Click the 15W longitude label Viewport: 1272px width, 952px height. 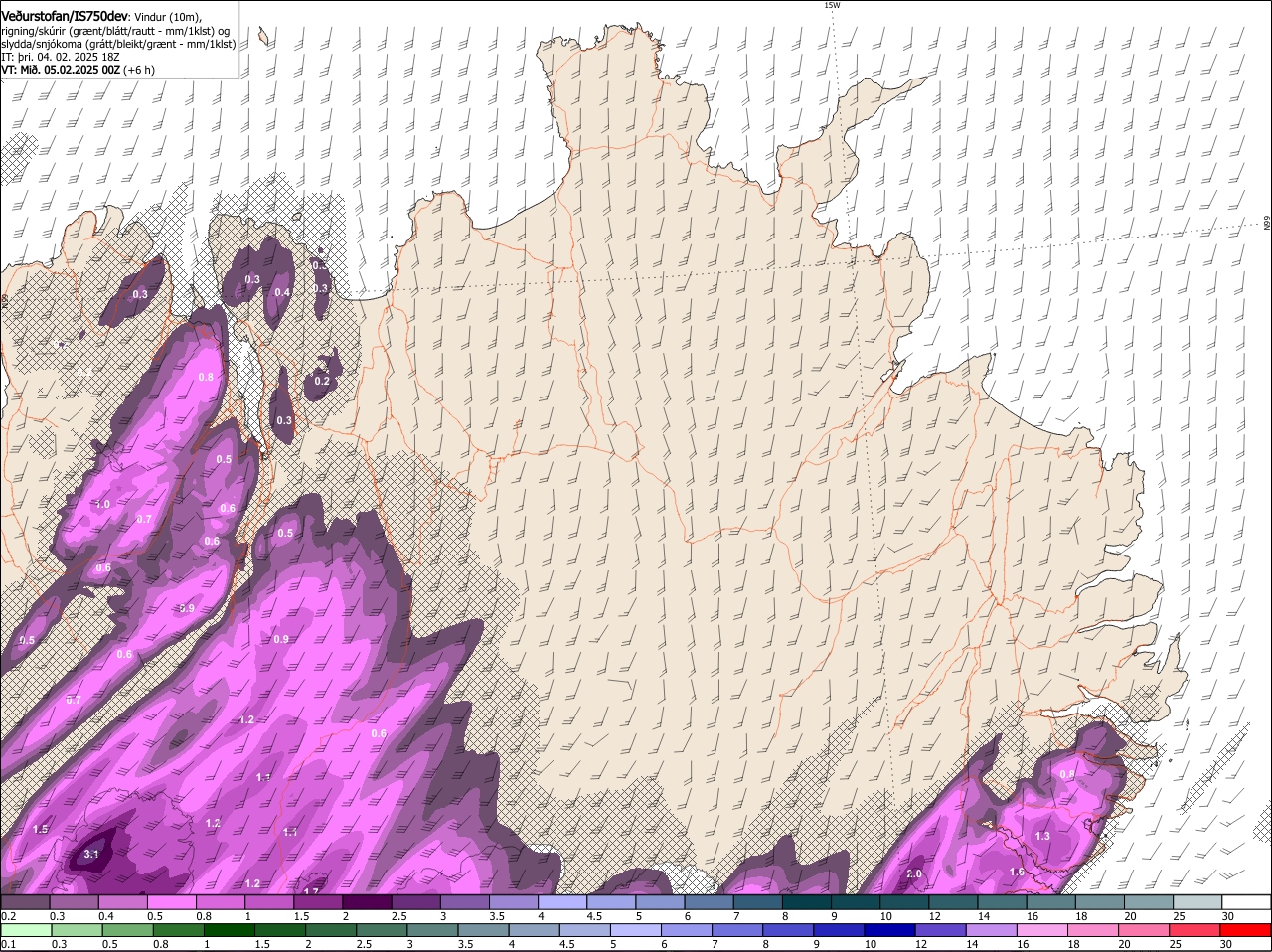tap(832, 5)
